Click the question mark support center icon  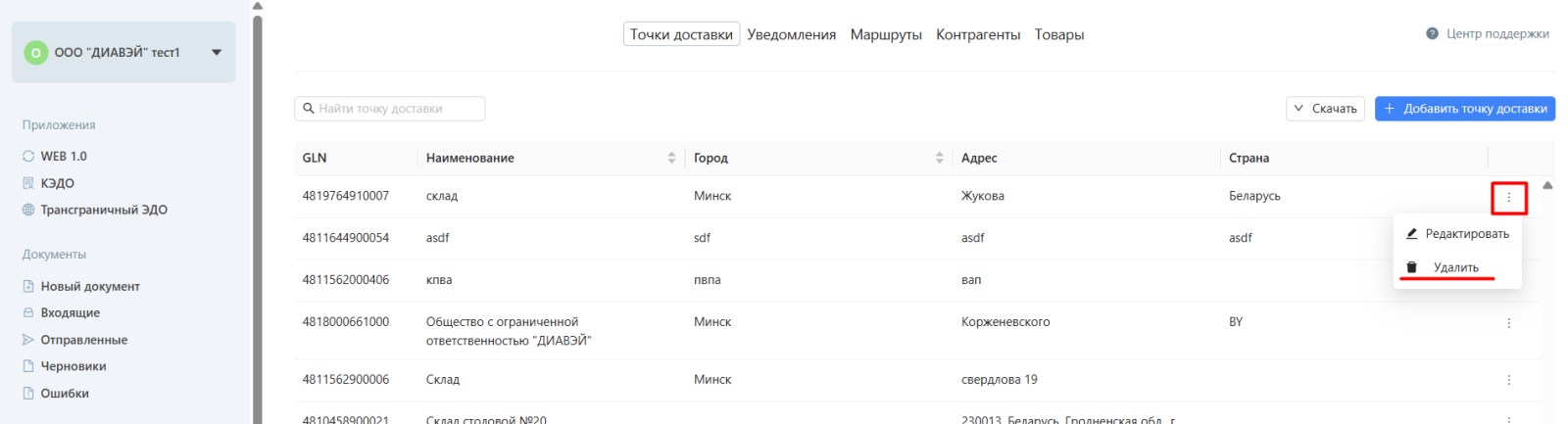coord(1432,33)
